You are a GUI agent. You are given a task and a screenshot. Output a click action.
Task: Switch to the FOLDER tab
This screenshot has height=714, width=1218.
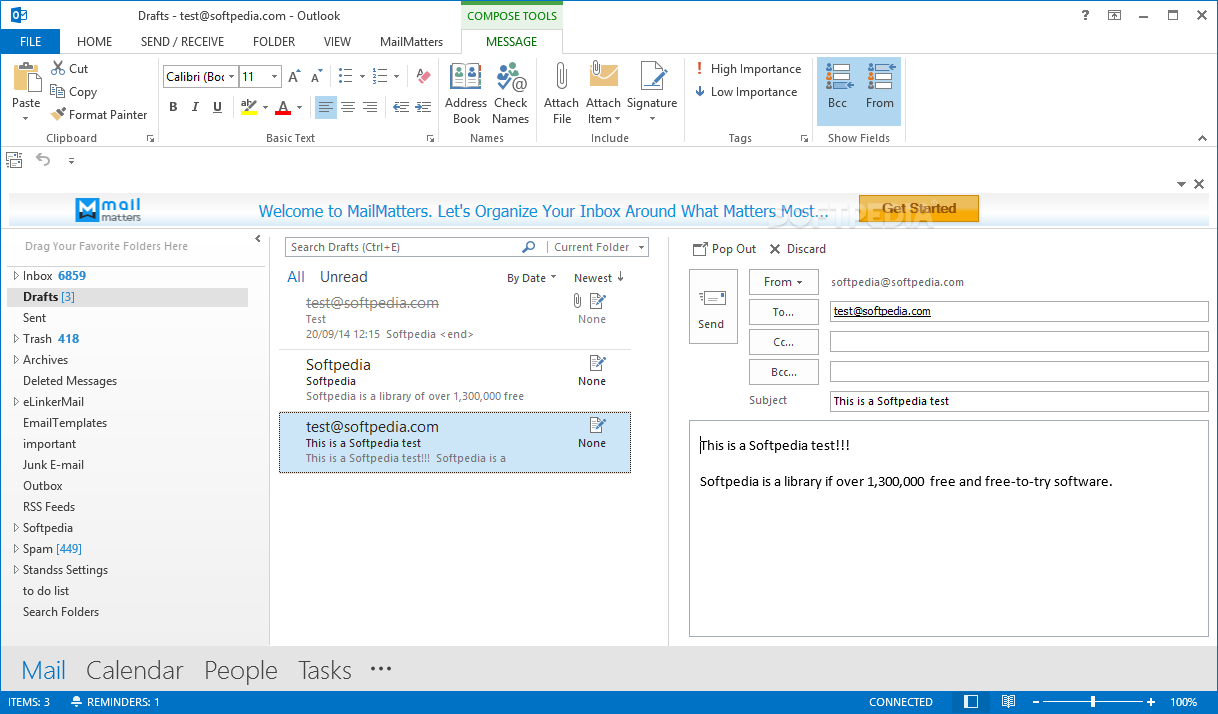coord(274,42)
